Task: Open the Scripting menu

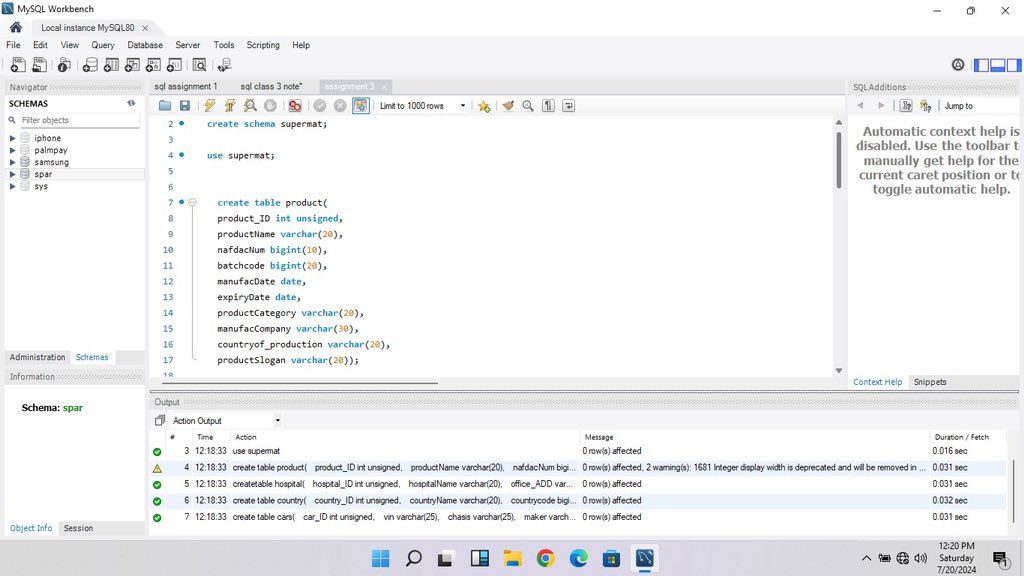Action: pos(263,45)
